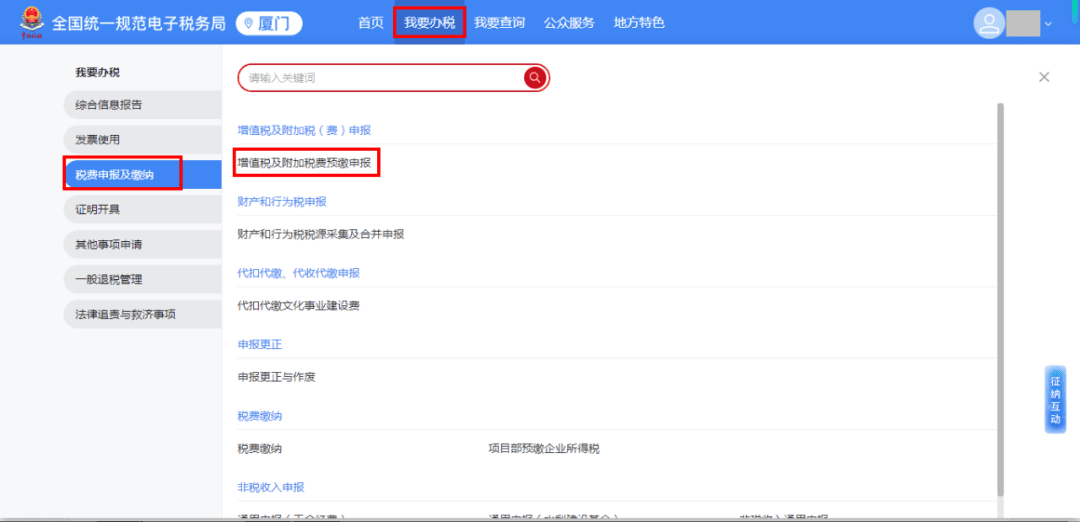
Task: Expand the user account dropdown arrow
Action: tap(1048, 24)
